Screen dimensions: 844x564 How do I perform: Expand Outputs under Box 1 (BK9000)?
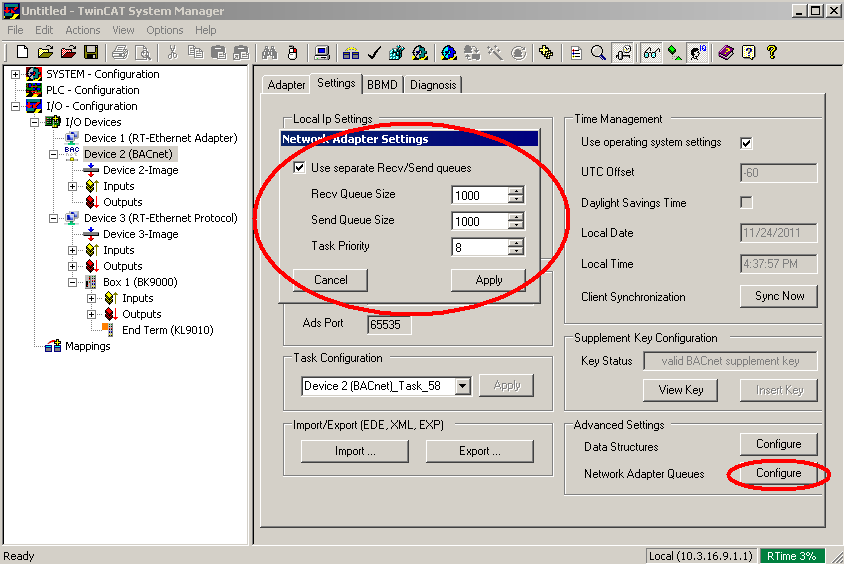click(92, 314)
